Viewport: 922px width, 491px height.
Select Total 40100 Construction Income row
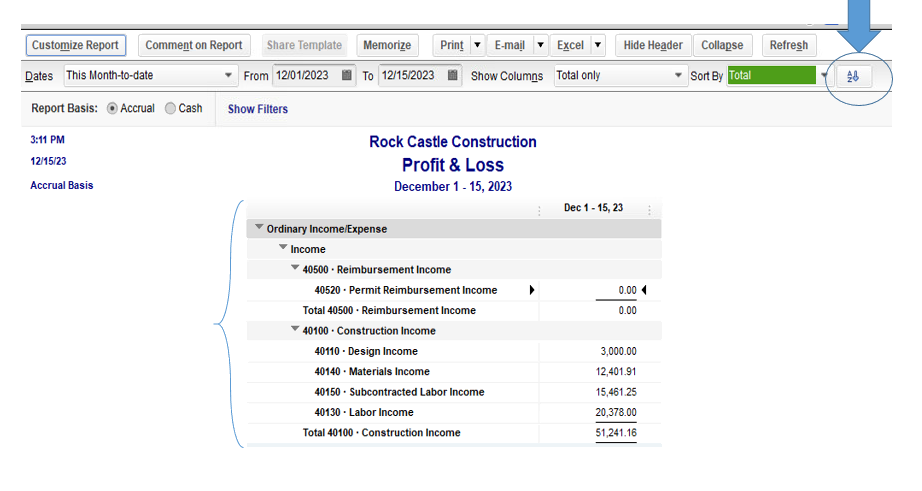pos(453,433)
